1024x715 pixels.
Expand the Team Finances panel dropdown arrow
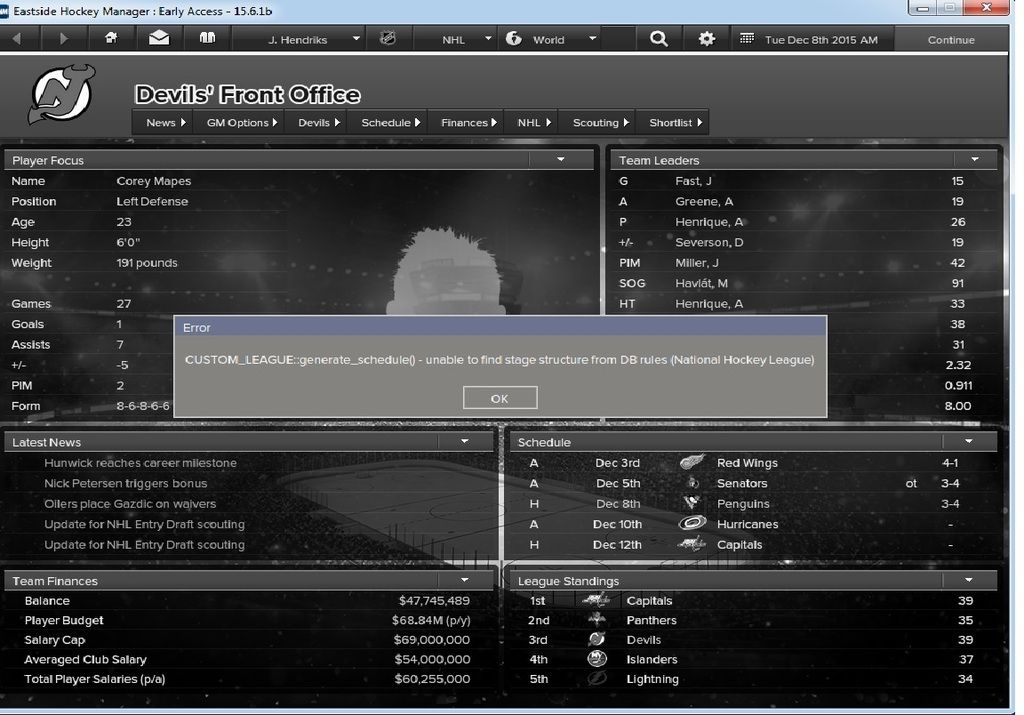tap(464, 580)
